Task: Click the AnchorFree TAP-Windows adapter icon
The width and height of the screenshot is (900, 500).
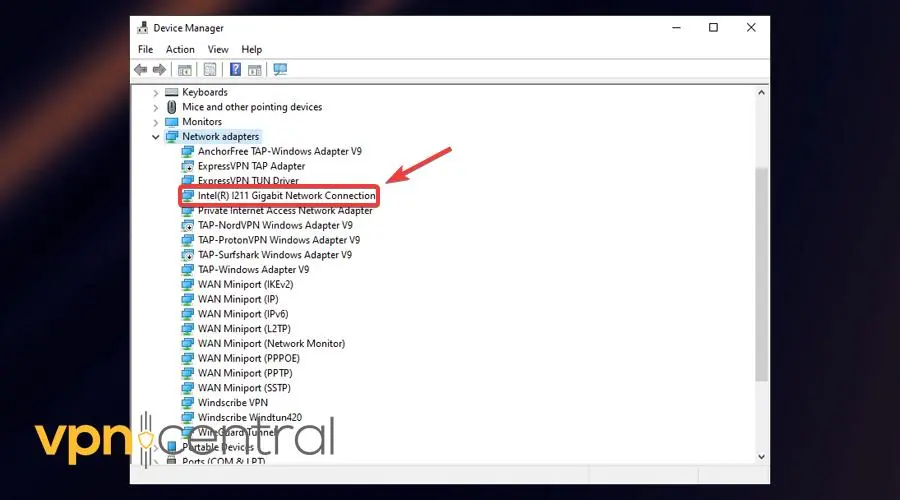Action: [188, 152]
